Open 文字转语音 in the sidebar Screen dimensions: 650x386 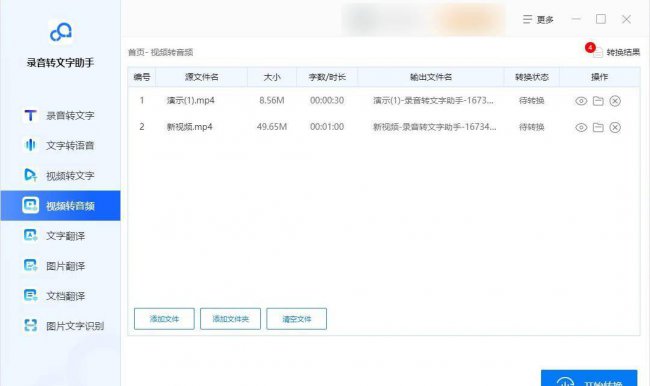pos(61,145)
